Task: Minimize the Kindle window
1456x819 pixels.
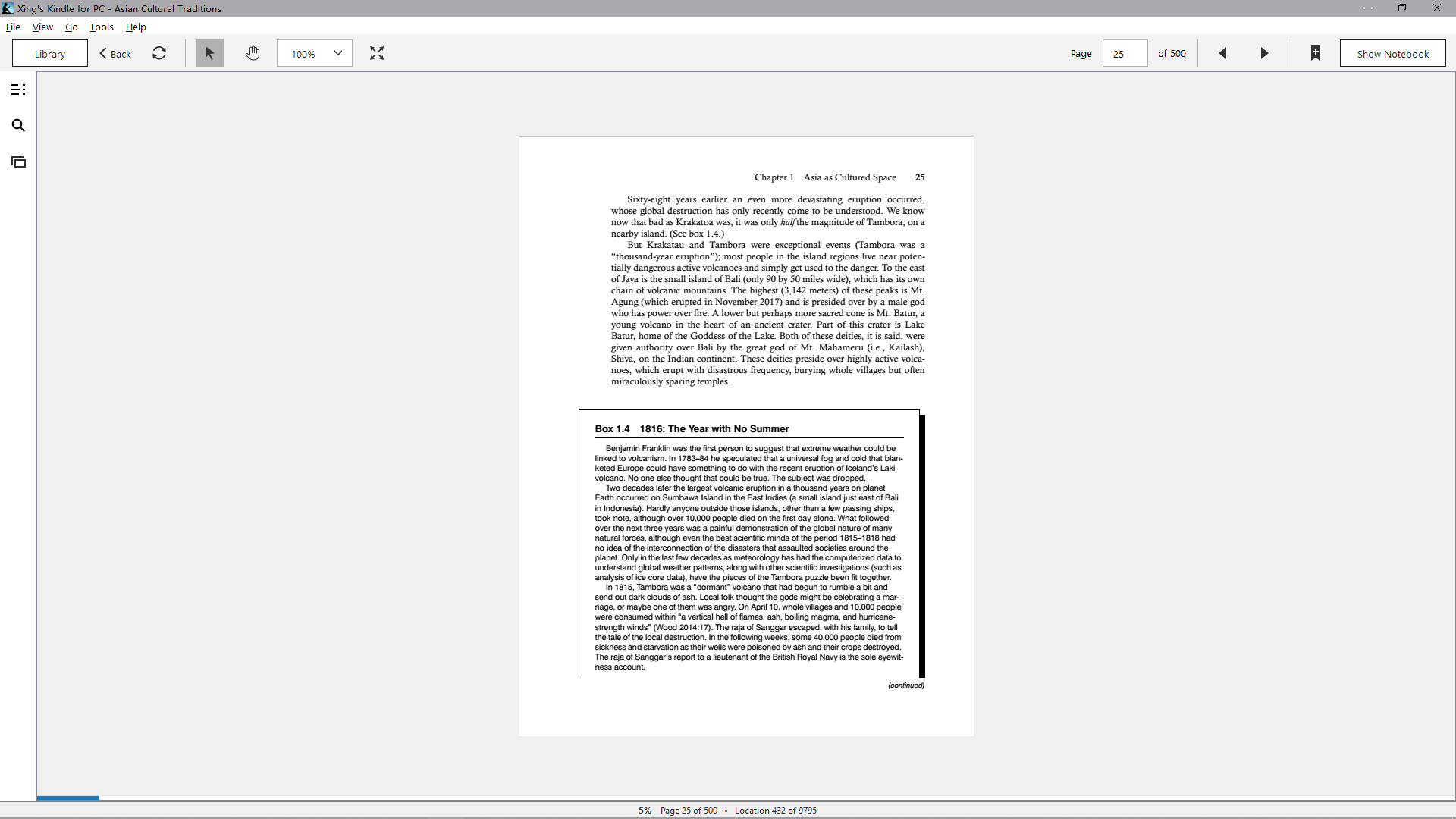Action: click(1368, 8)
